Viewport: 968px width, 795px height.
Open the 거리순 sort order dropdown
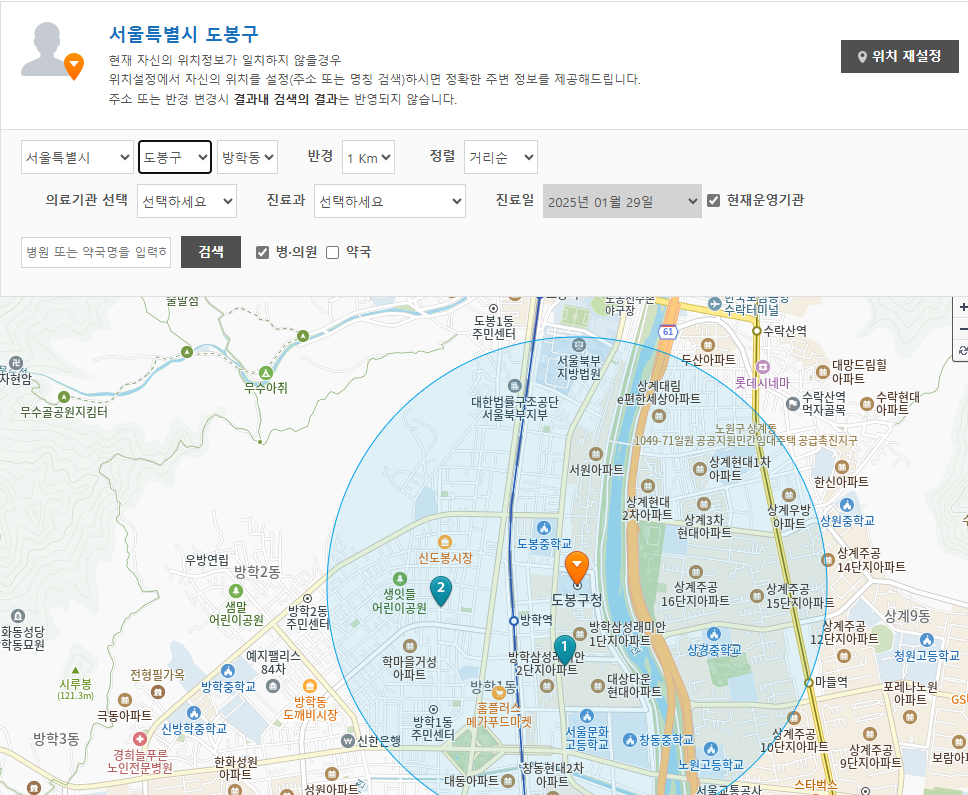pos(500,156)
